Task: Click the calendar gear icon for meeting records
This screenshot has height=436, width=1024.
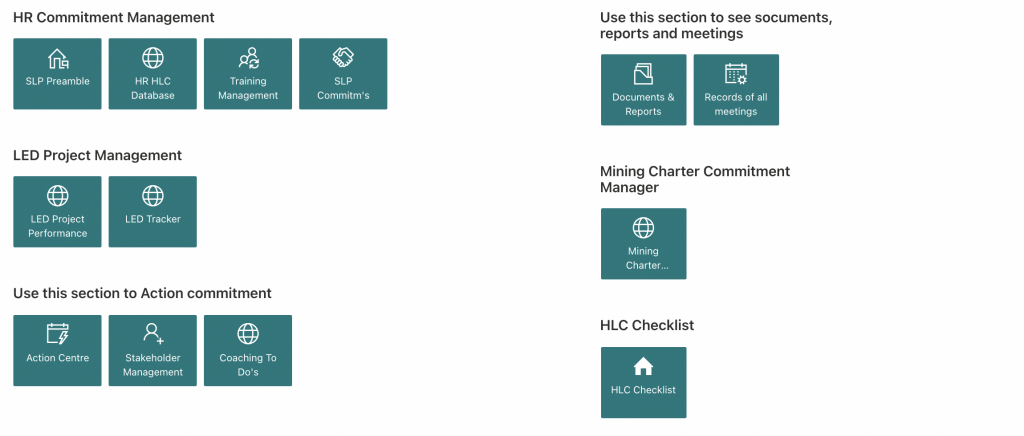Action: (736, 74)
